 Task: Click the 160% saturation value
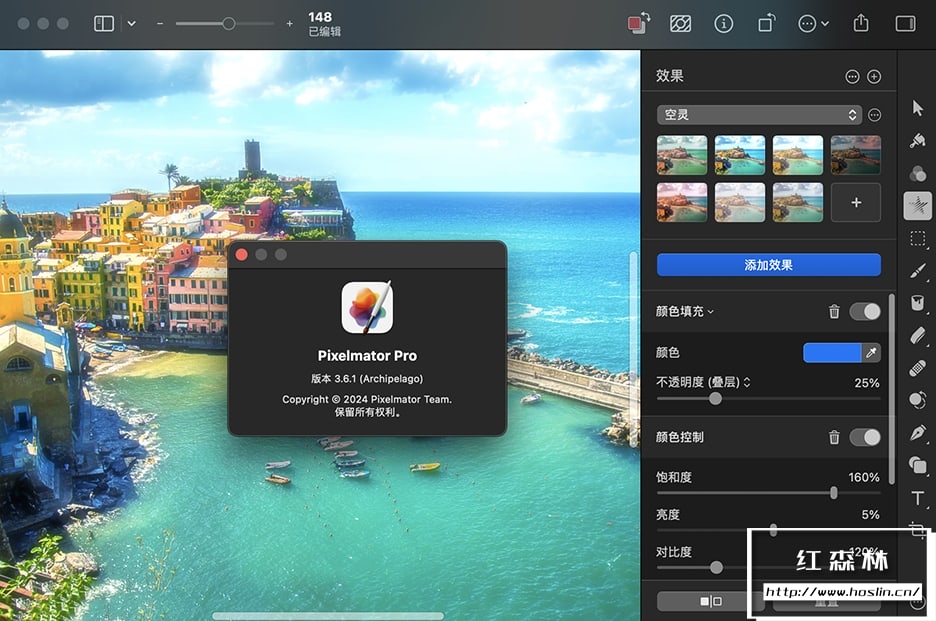864,477
